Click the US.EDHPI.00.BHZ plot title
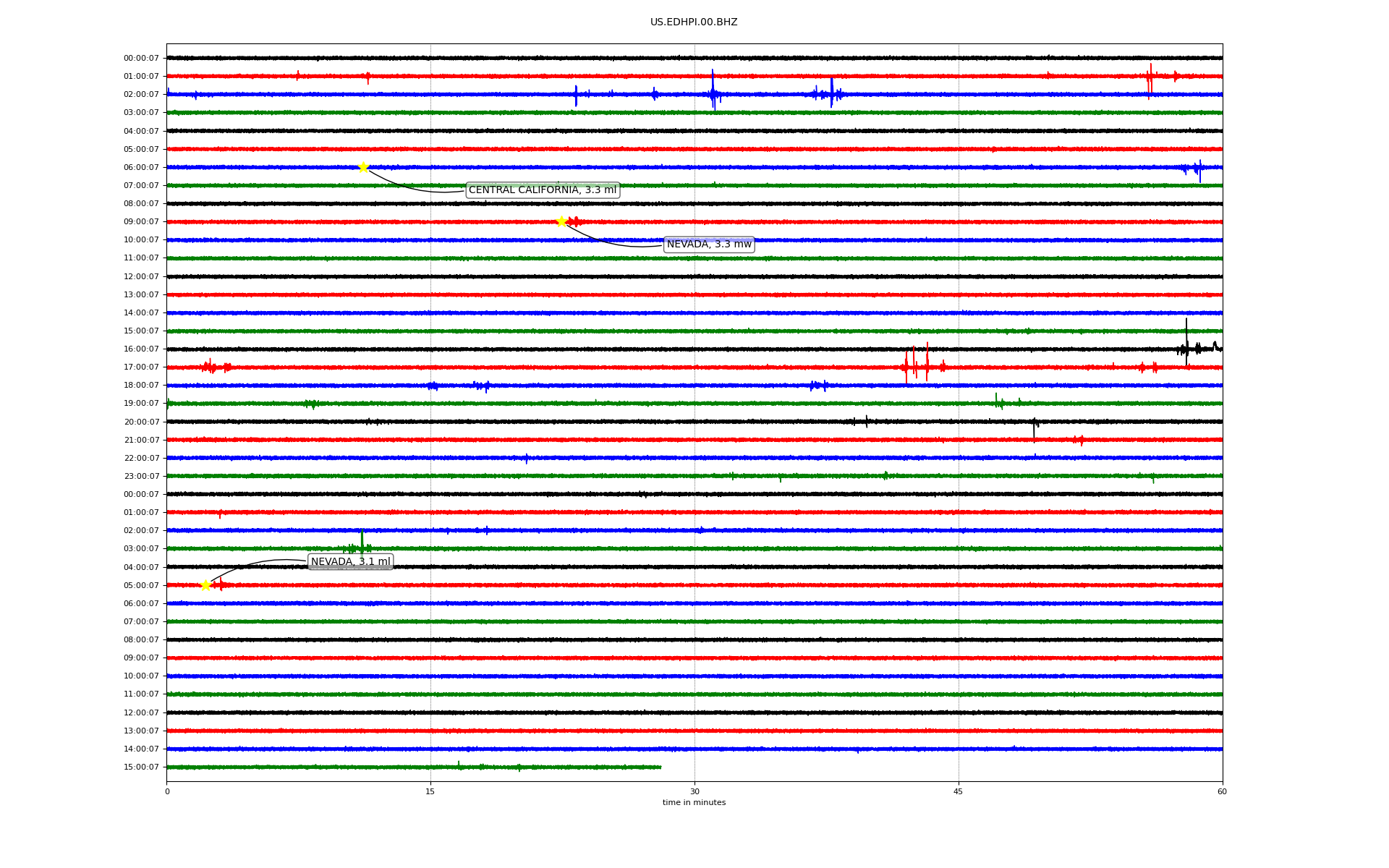 pyautogui.click(x=693, y=22)
